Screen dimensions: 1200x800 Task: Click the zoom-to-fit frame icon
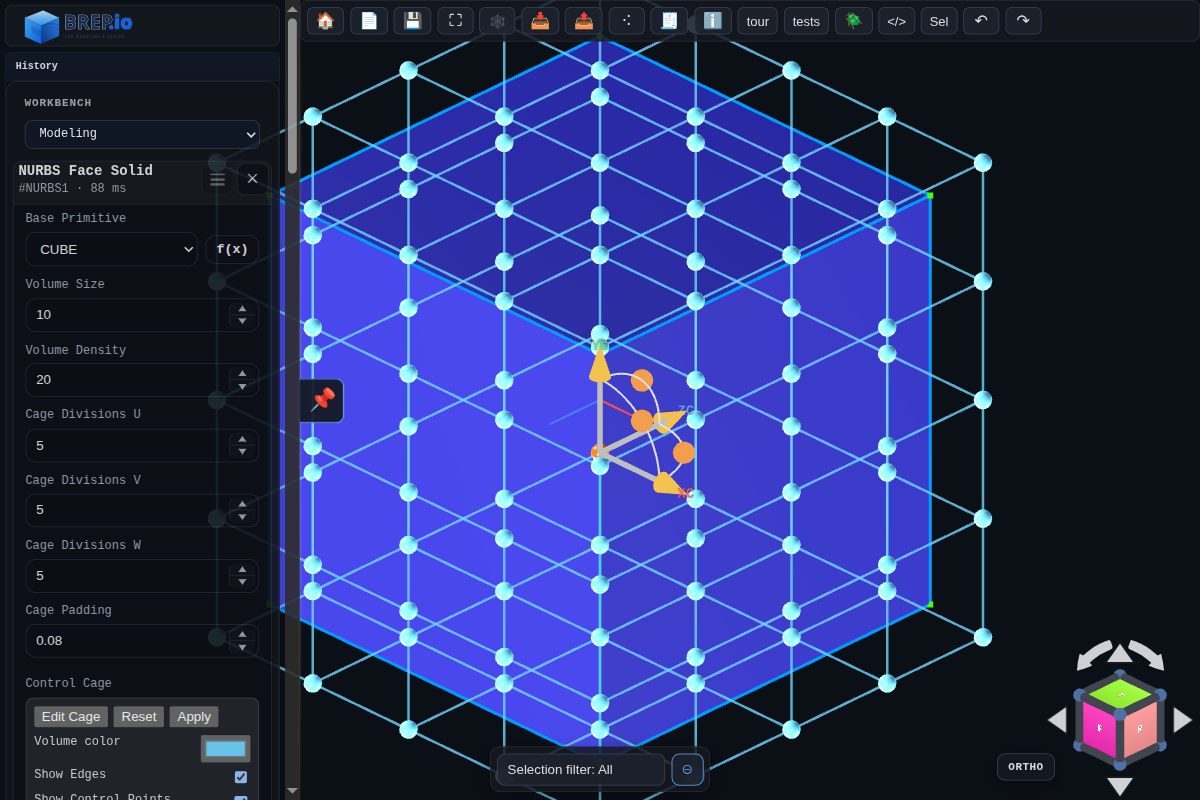(455, 21)
